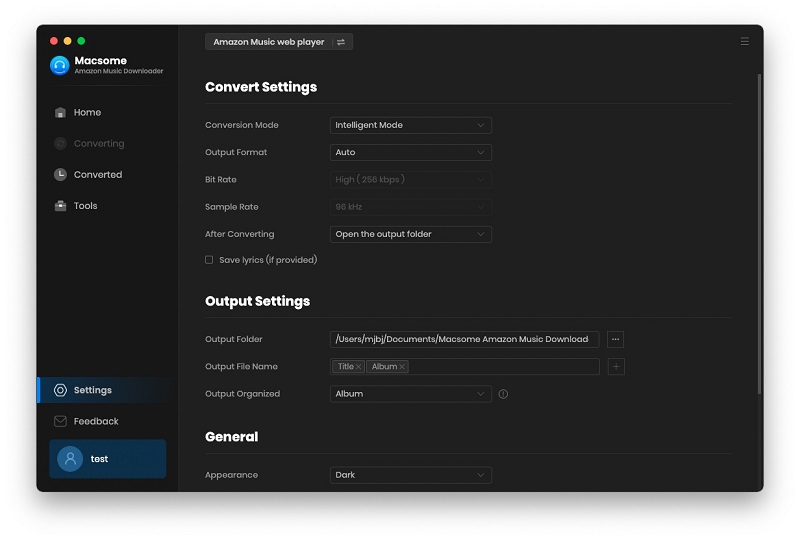Enable Save lyrics checkbox
This screenshot has height=540, width=800.
click(x=209, y=260)
